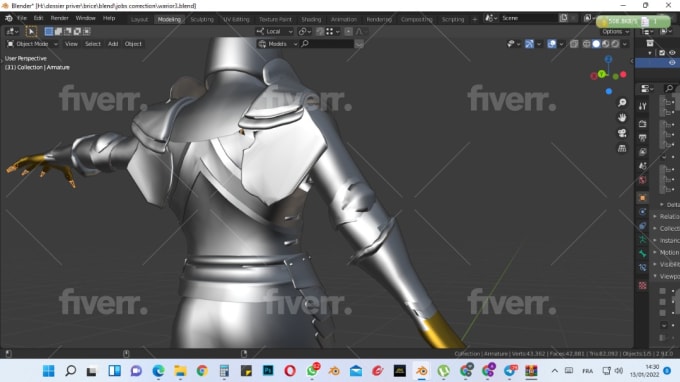Open the Options dropdown
This screenshot has height=382, width=680.
click(615, 31)
